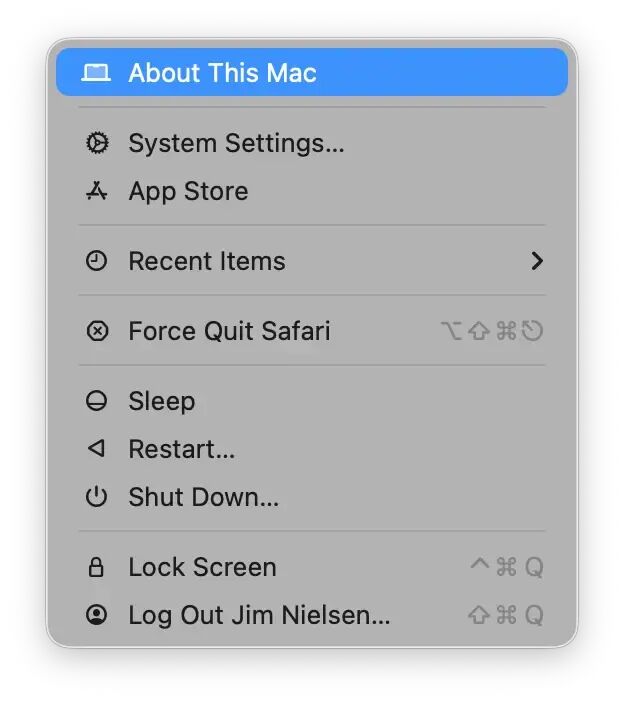Click the user avatar icon beside Log Out
Viewport: 624px width, 702px height.
point(97,615)
